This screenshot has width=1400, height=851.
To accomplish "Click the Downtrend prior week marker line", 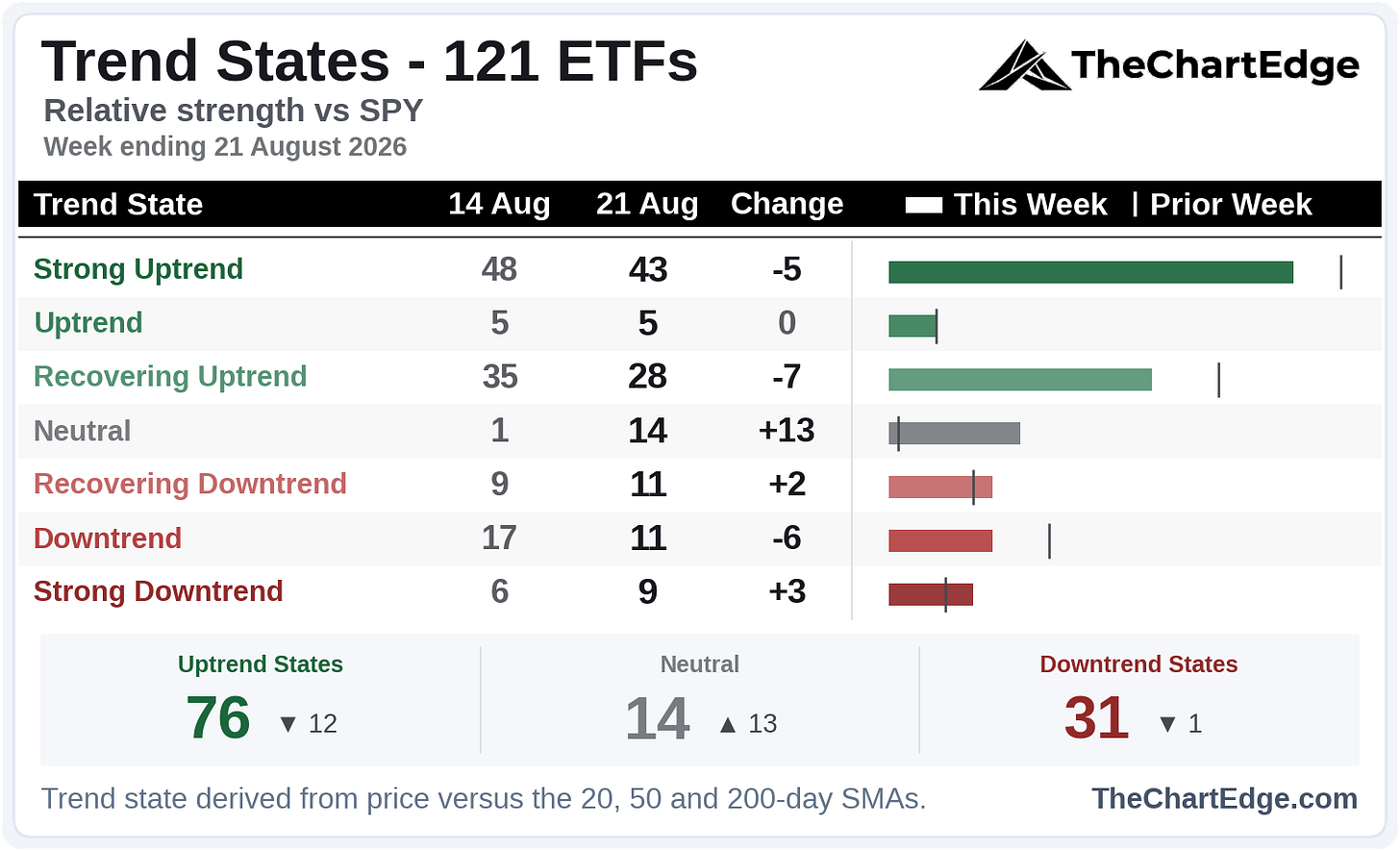I will click(1049, 540).
